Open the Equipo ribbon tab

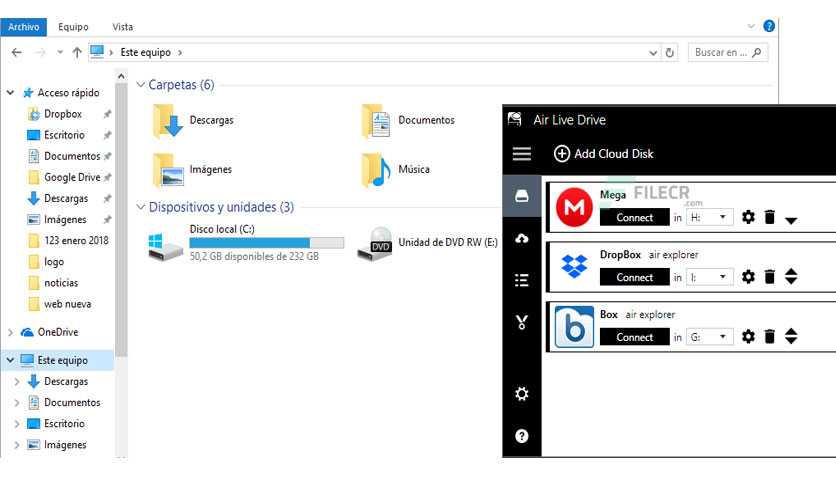(x=73, y=27)
